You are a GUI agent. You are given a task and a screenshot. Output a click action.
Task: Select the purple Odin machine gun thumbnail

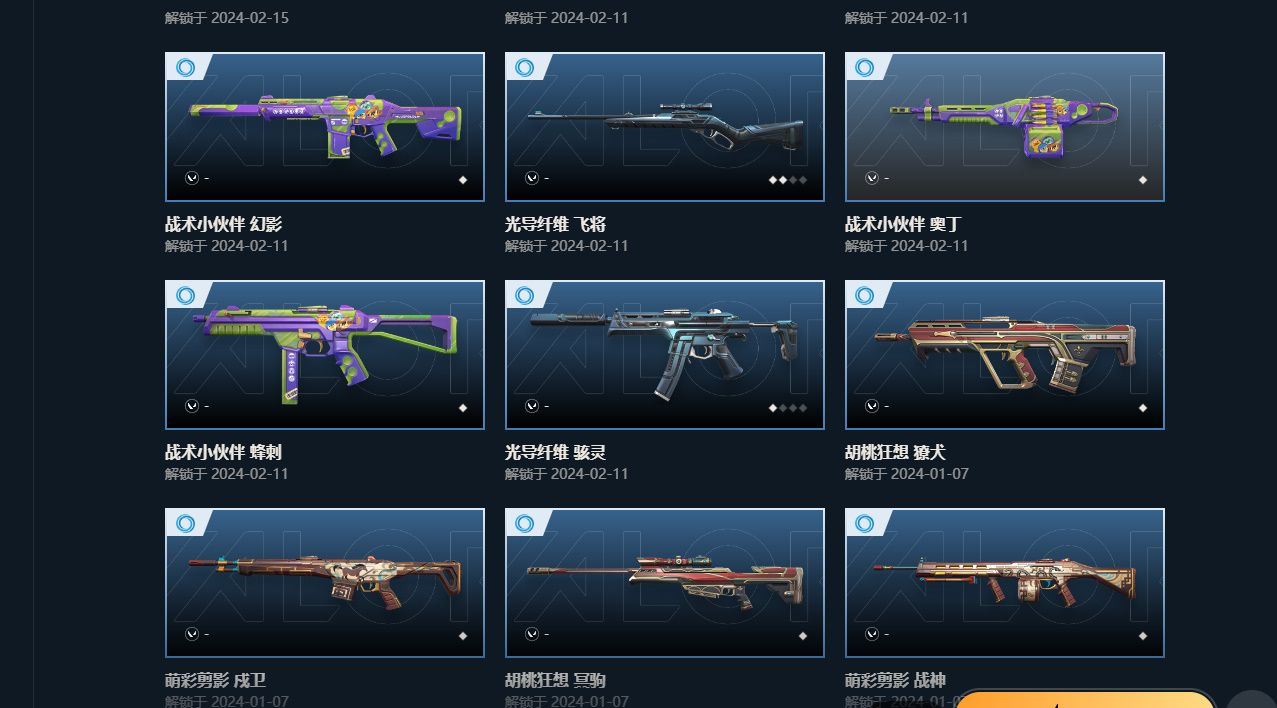point(1005,127)
